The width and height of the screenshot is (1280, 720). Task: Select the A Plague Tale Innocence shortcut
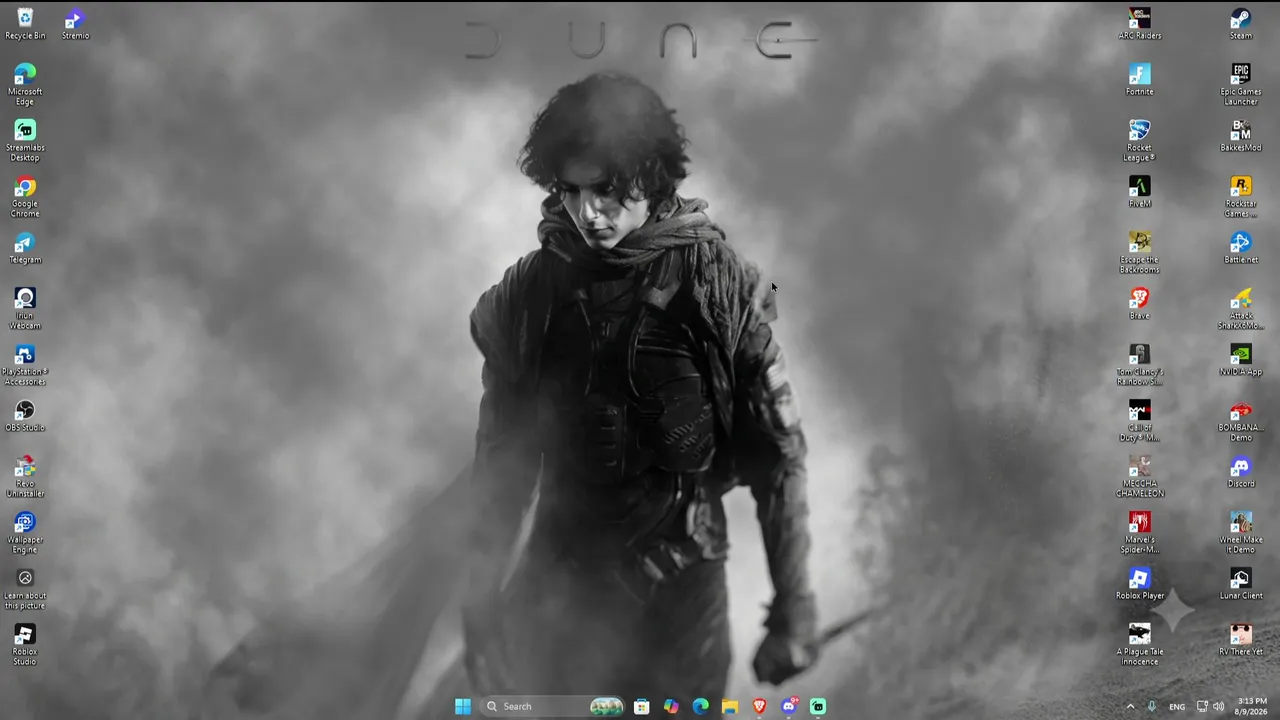tap(1140, 645)
